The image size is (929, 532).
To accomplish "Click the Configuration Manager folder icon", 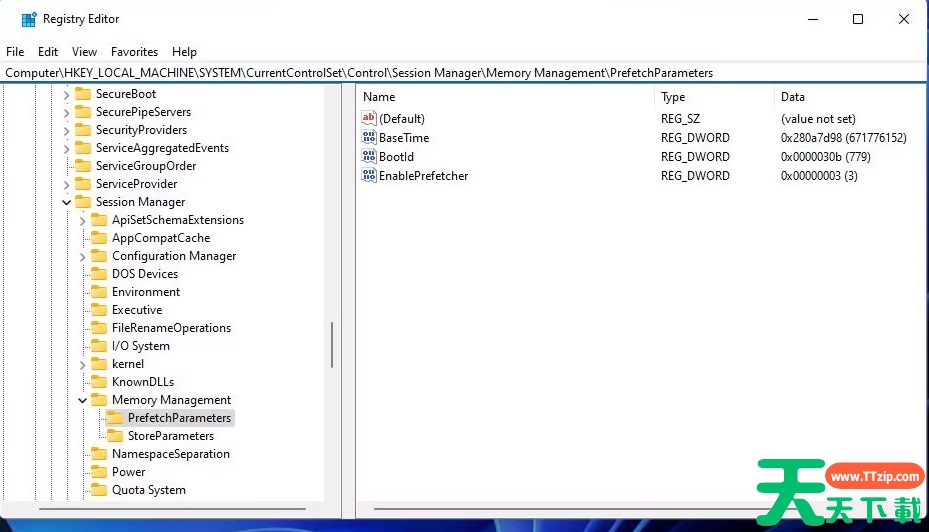I will click(99, 256).
